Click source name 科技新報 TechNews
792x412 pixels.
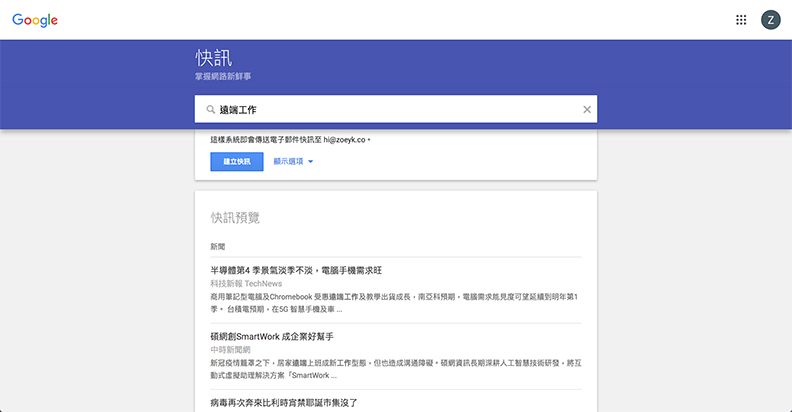246,284
